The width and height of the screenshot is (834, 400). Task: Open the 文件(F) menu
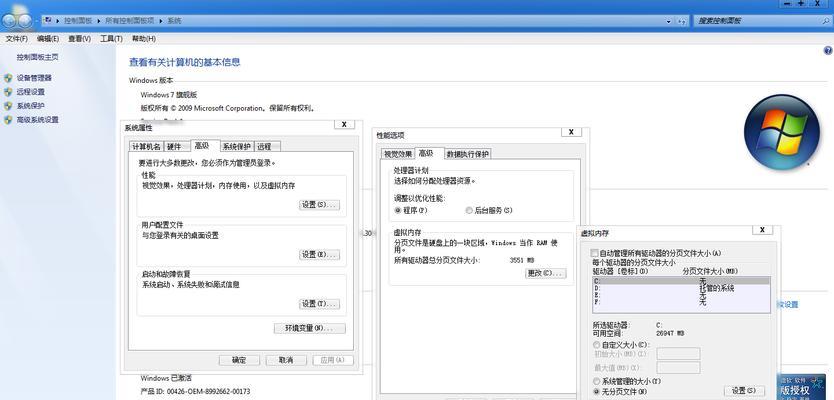point(16,39)
